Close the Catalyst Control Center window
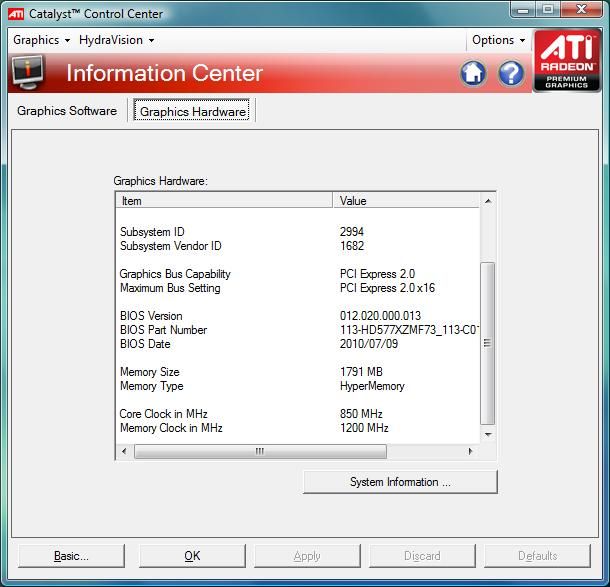The width and height of the screenshot is (610, 587). [581, 9]
